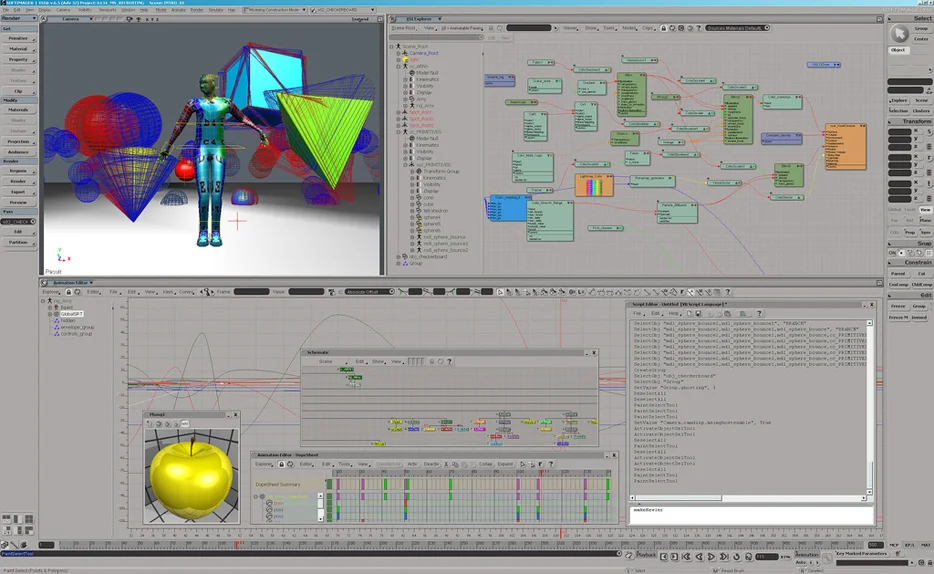Open help icon in Schematic window
The width and height of the screenshot is (934, 574).
449,361
